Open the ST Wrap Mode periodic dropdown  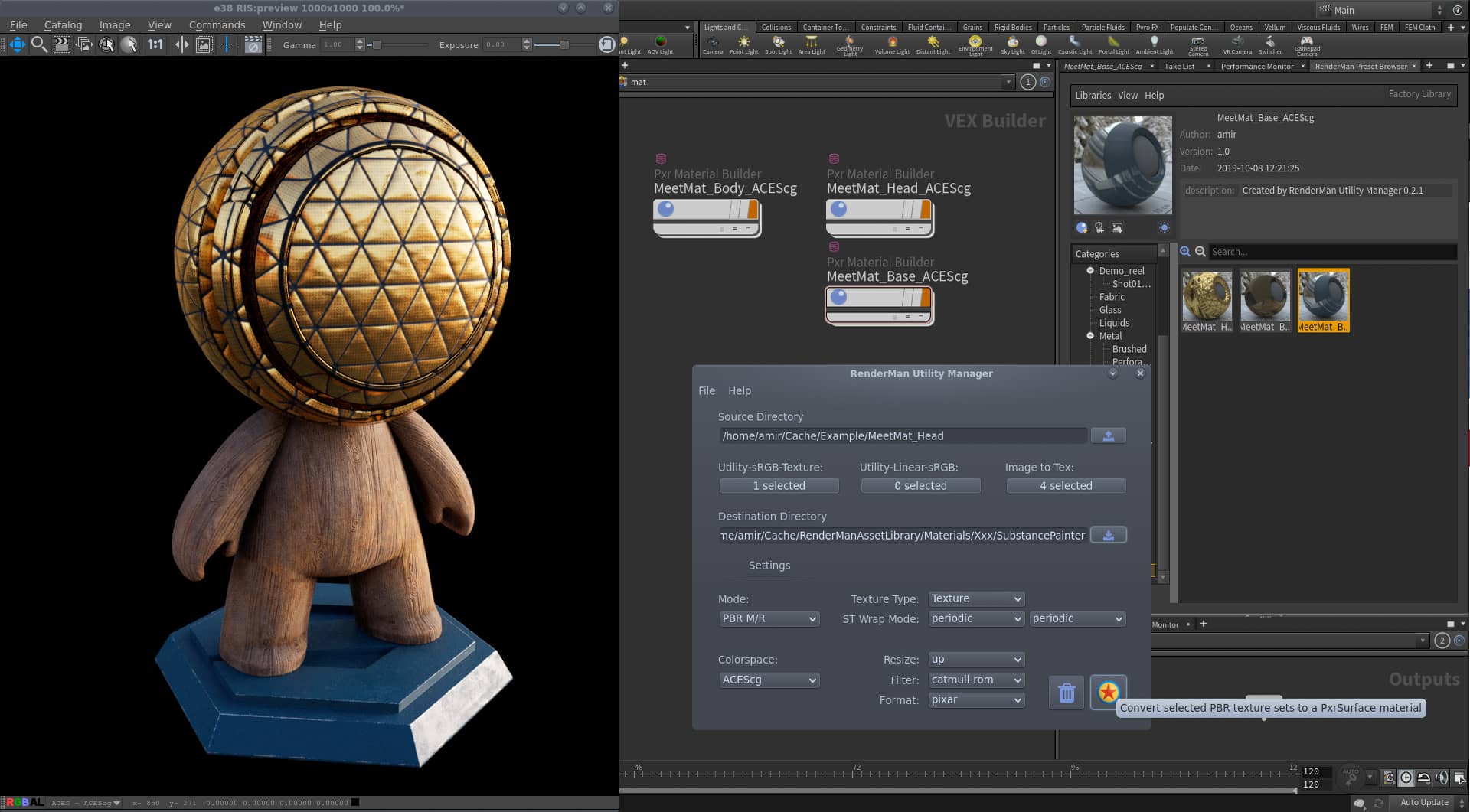coord(975,618)
